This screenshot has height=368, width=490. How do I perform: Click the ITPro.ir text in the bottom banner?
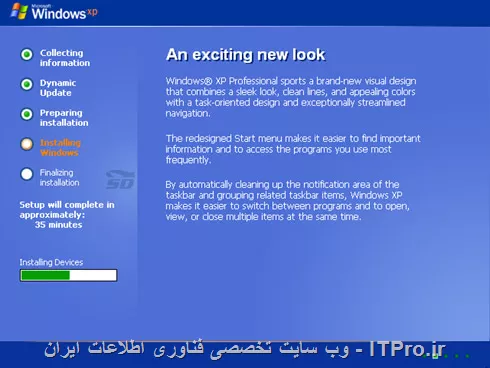(x=407, y=349)
